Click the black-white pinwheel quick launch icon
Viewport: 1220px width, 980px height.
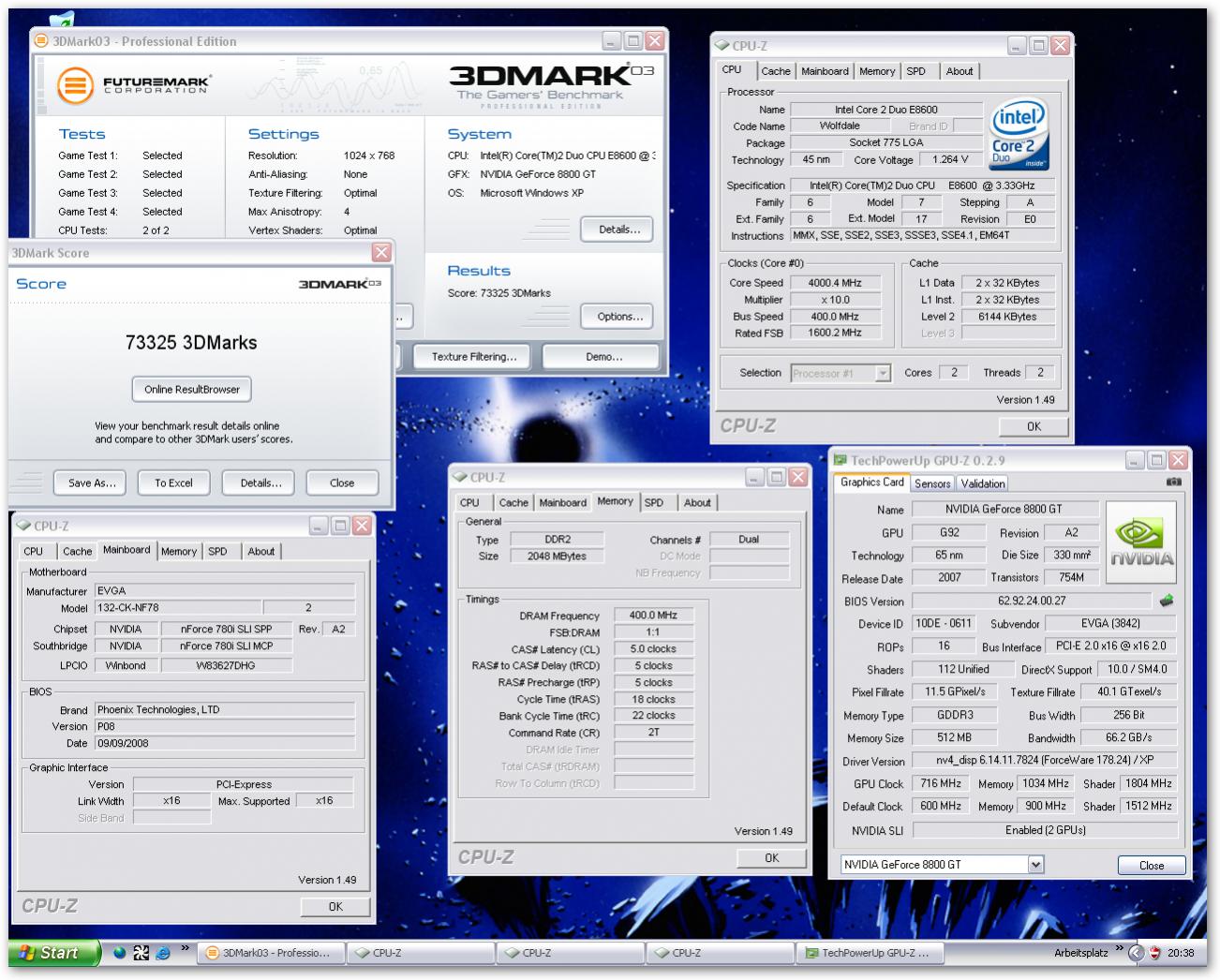pos(141,953)
